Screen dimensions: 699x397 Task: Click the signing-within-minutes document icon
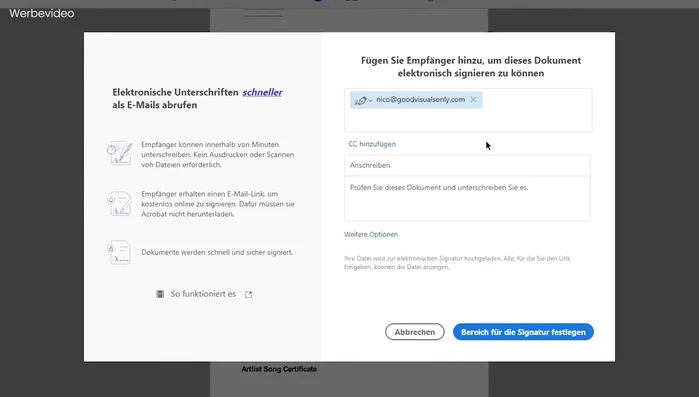[119, 153]
